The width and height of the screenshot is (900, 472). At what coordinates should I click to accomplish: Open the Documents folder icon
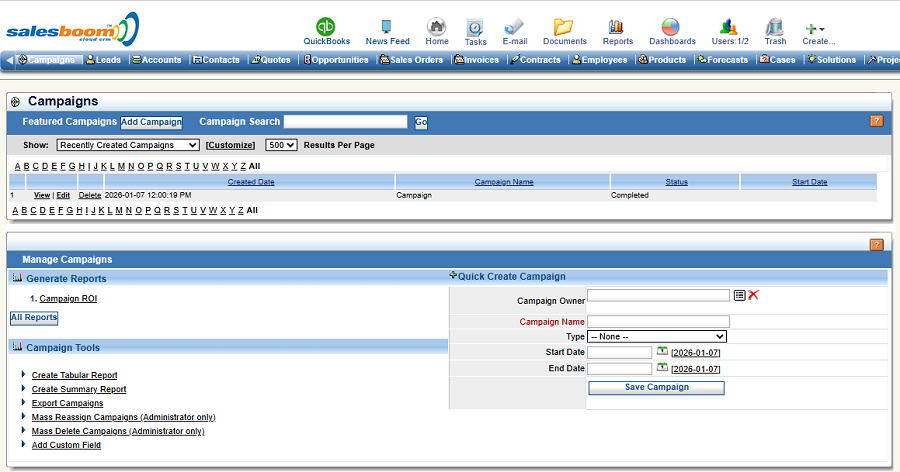(564, 27)
